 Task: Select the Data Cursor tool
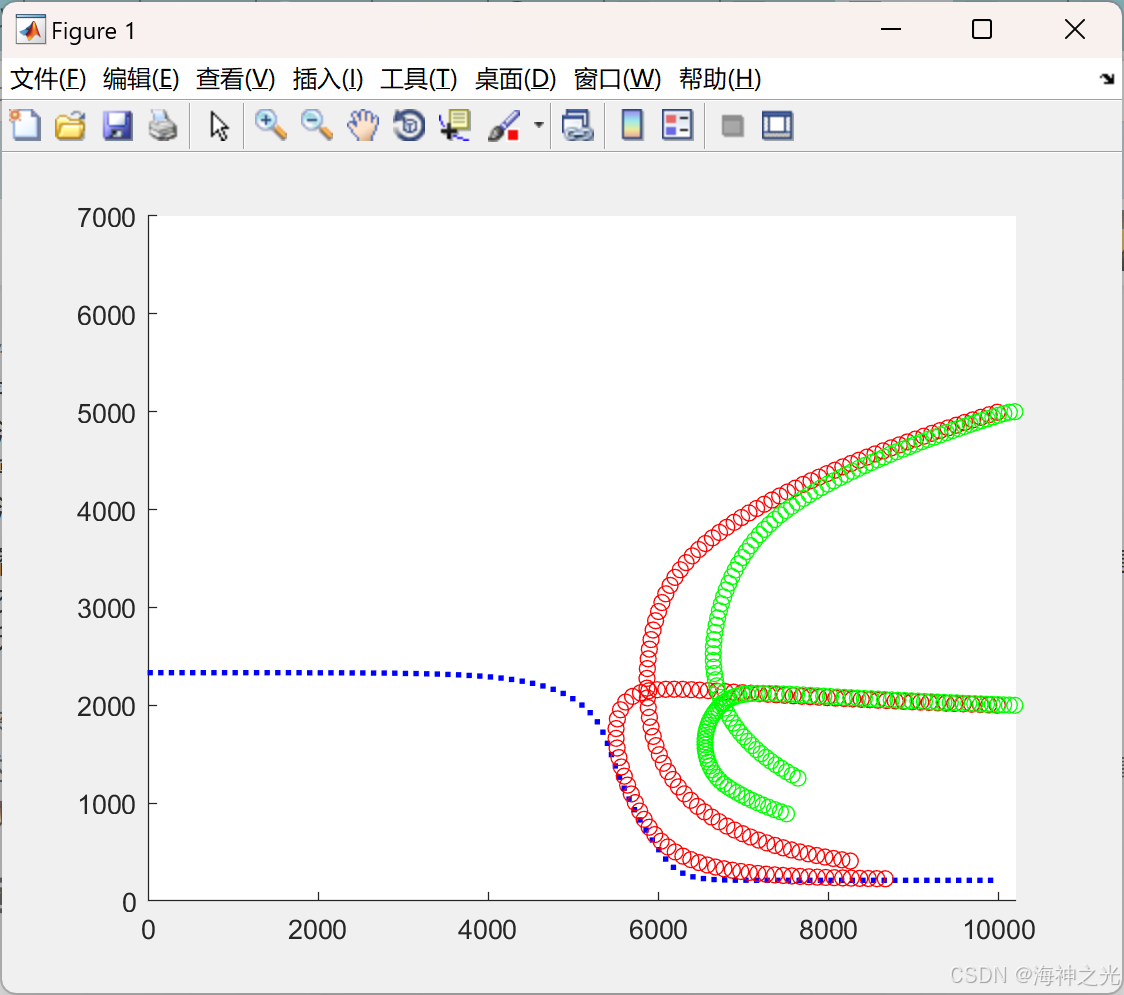(x=455, y=125)
